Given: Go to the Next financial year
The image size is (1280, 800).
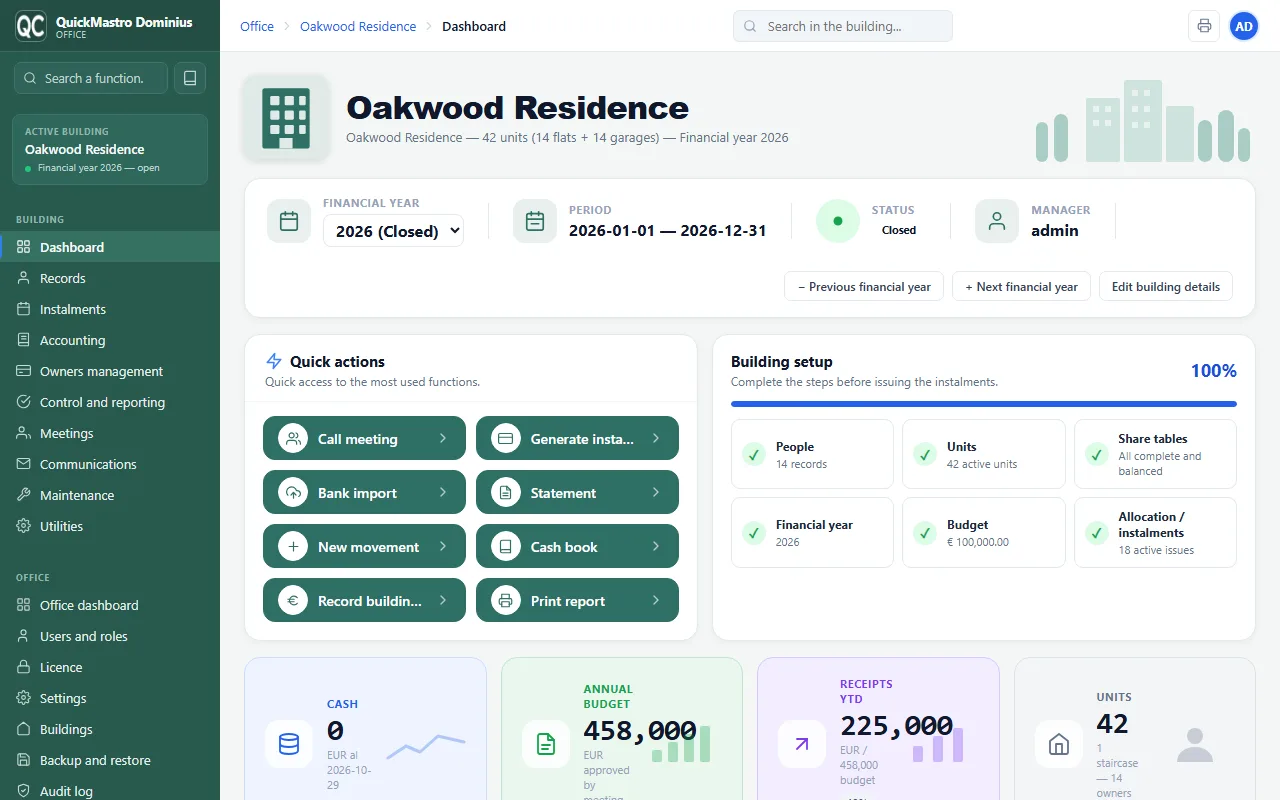Looking at the screenshot, I should (1021, 286).
